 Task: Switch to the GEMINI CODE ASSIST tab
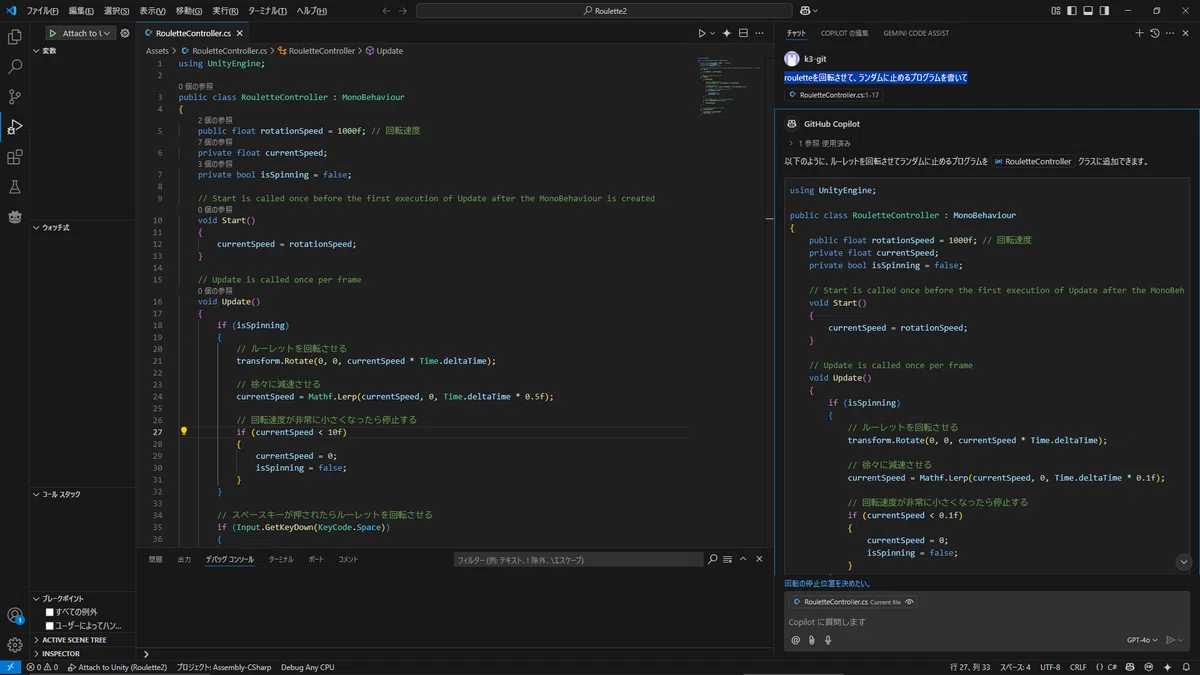click(916, 33)
